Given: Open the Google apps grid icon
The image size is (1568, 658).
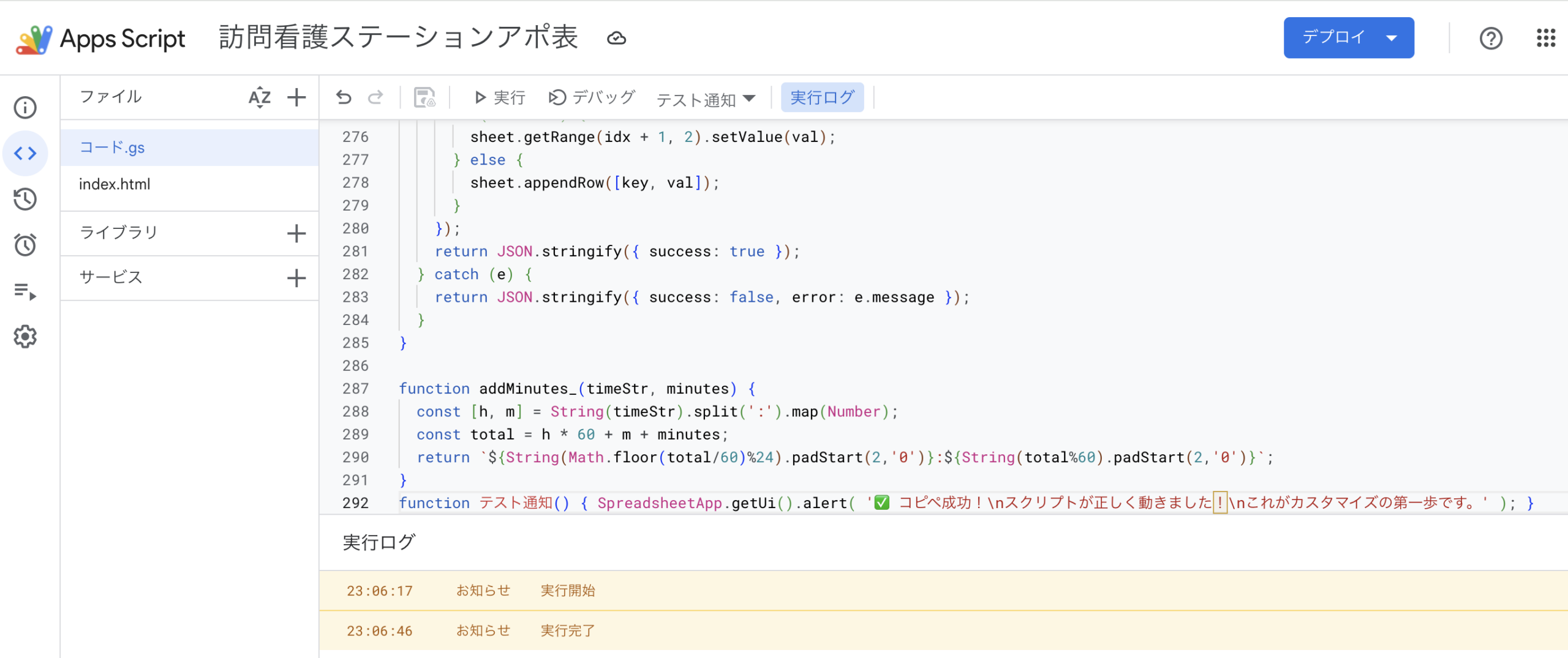Looking at the screenshot, I should pyautogui.click(x=1546, y=38).
